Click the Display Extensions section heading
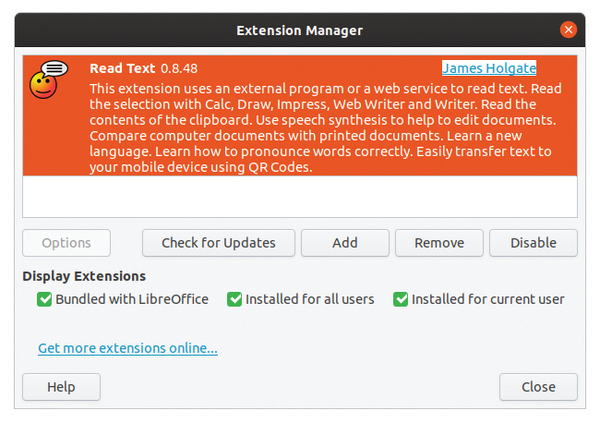The image size is (600, 423). (84, 276)
